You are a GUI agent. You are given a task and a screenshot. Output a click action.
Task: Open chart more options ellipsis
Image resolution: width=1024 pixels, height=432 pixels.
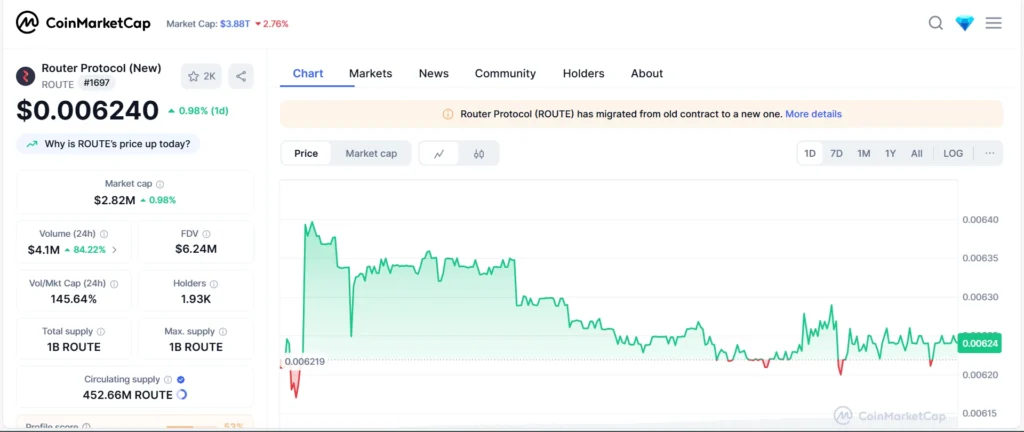pos(989,153)
